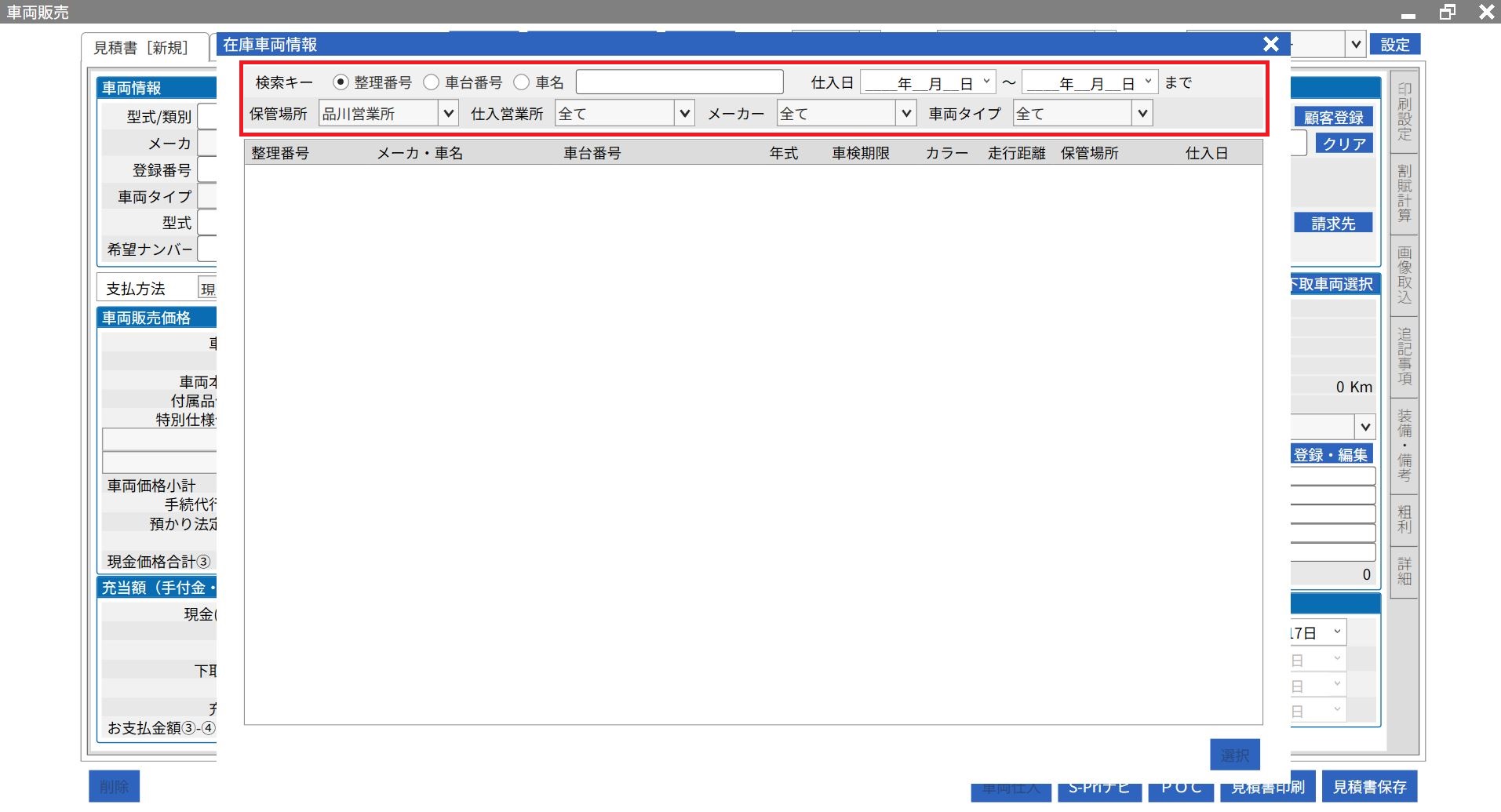
Task: Open the 仕入日 start date picker arrow
Action: (x=986, y=82)
